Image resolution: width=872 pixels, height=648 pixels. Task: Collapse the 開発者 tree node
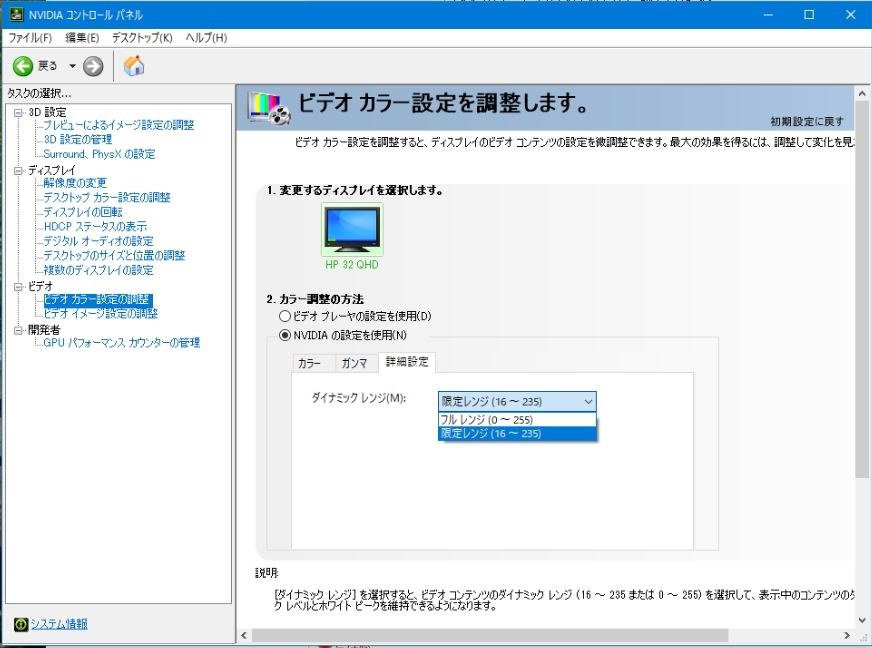18,330
